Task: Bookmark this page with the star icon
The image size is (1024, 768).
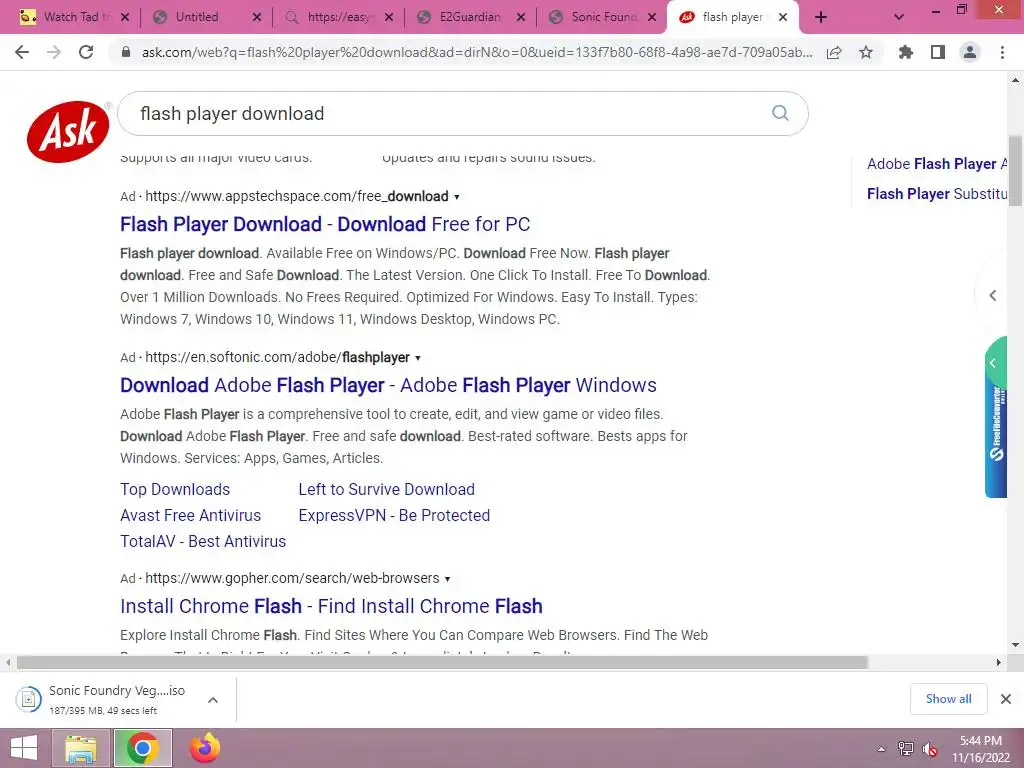Action: click(x=866, y=52)
